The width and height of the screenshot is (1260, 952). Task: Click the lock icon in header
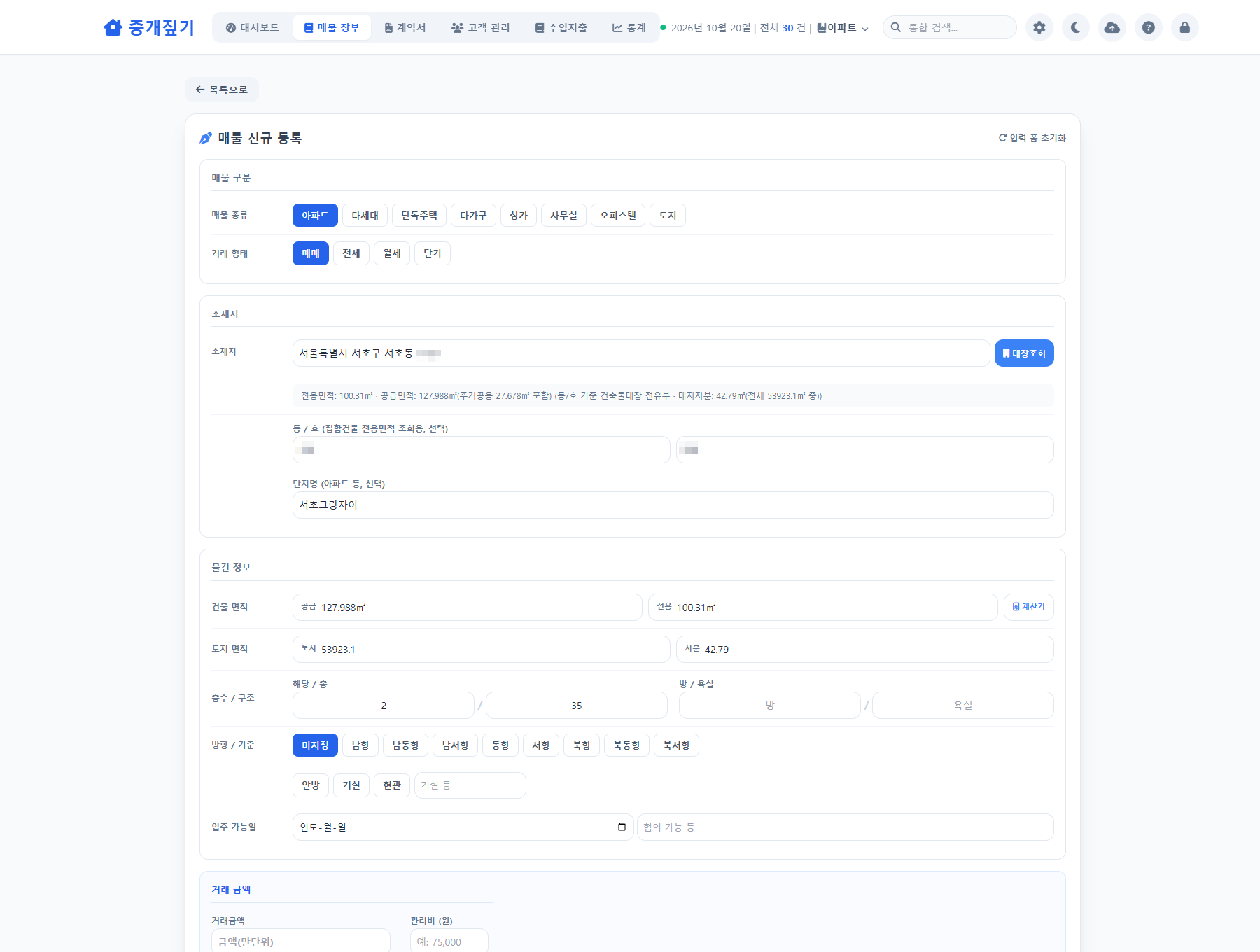(x=1185, y=27)
